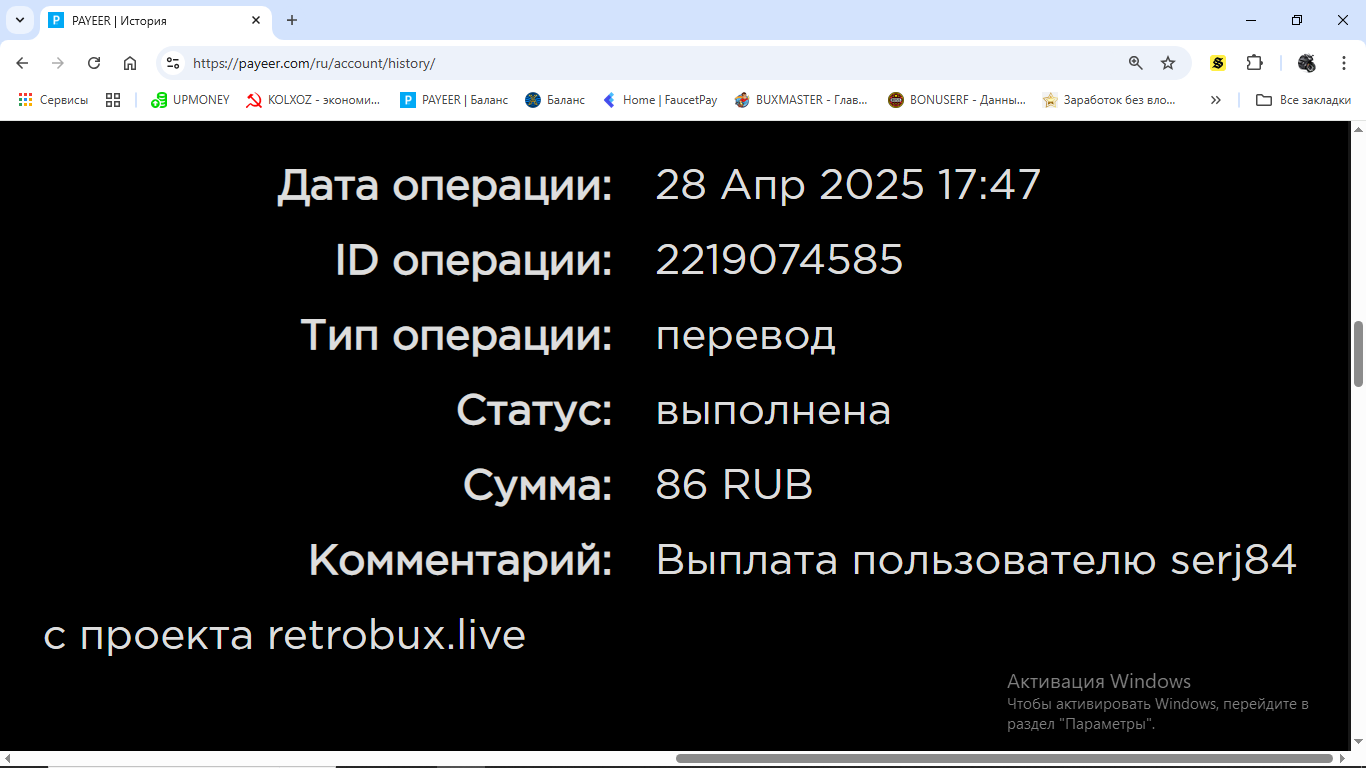Bookmark this page with star icon
1366x768 pixels.
pyautogui.click(x=1168, y=63)
